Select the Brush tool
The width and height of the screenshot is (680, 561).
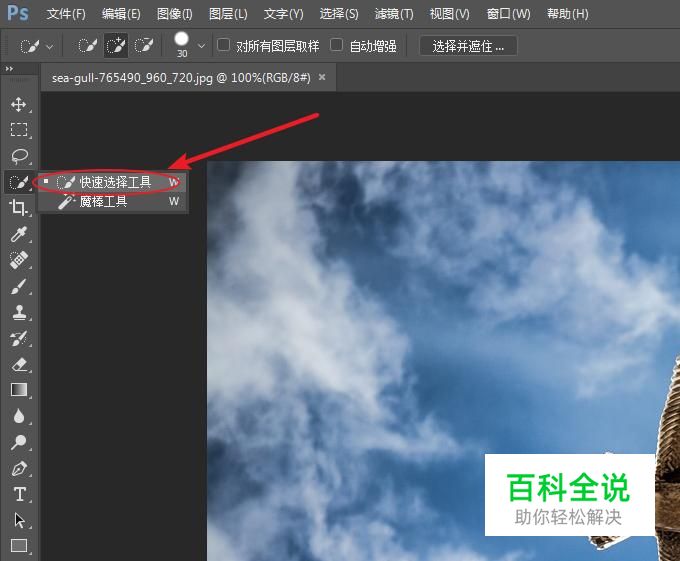19,286
